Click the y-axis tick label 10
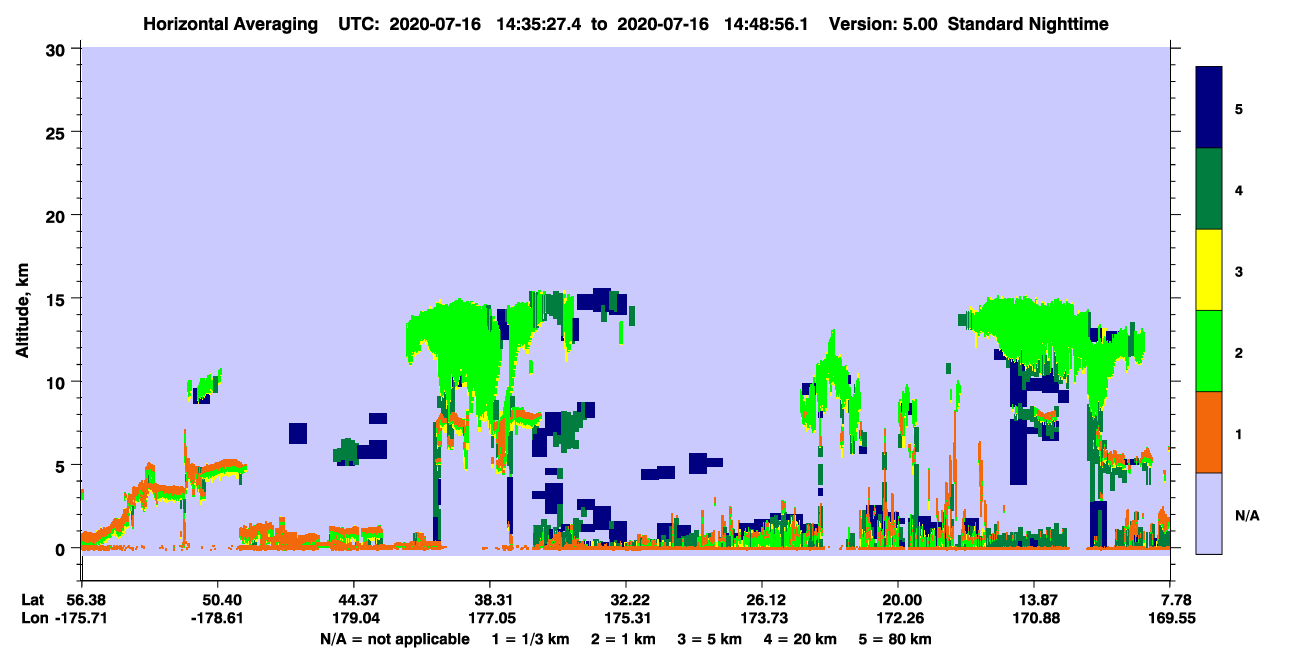The height and width of the screenshot is (667, 1300). (58, 382)
